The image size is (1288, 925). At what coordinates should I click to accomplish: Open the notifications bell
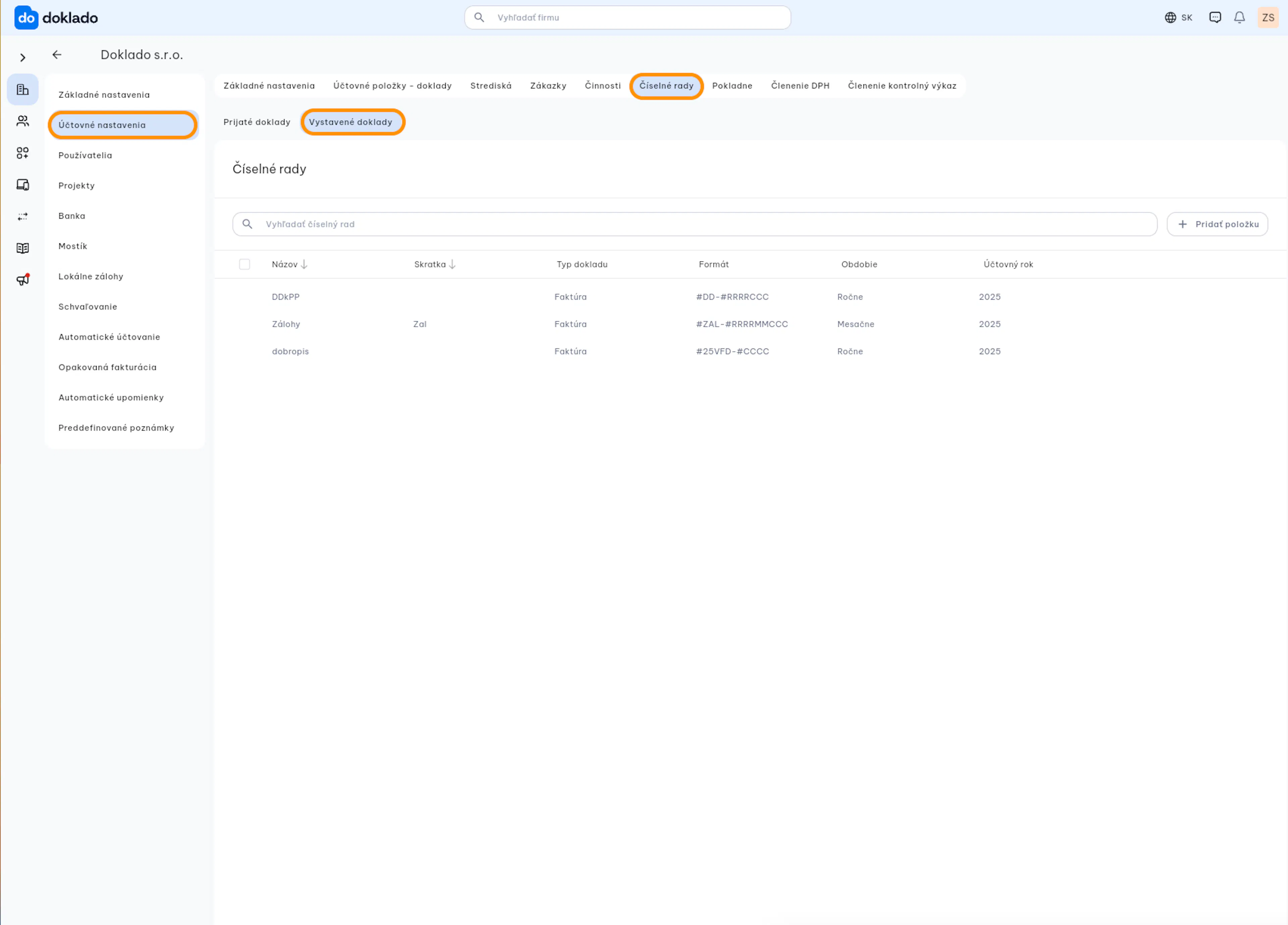pyautogui.click(x=1240, y=17)
